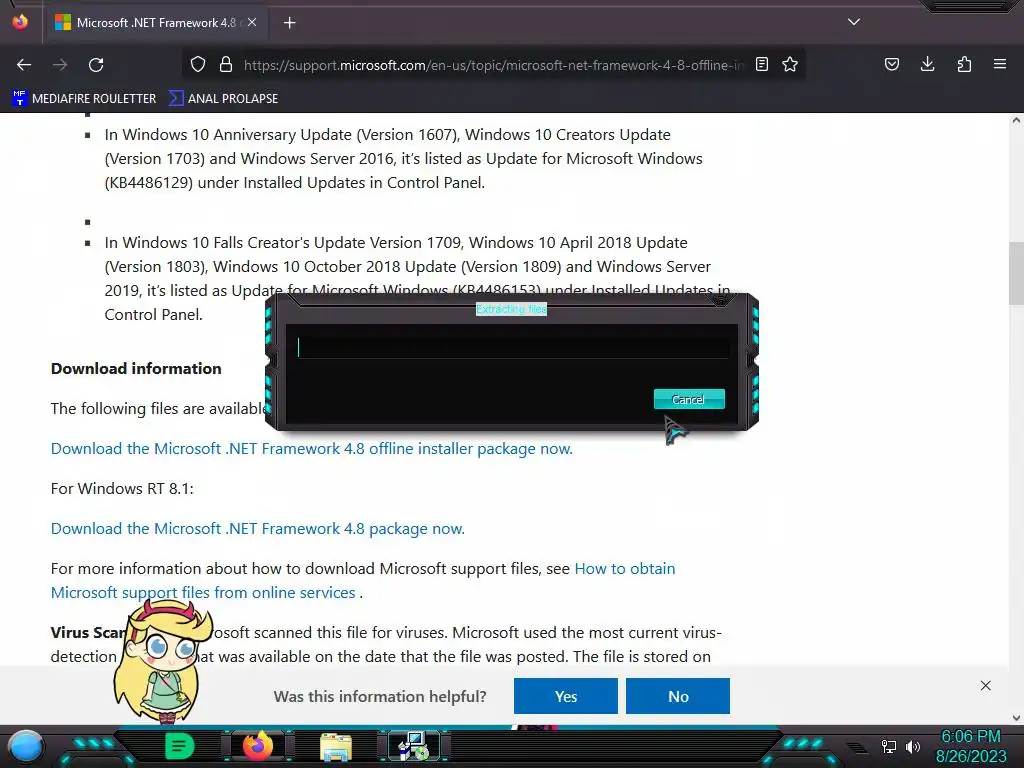This screenshot has width=1024, height=768.
Task: Open the Pocket save icon
Action: (892, 65)
